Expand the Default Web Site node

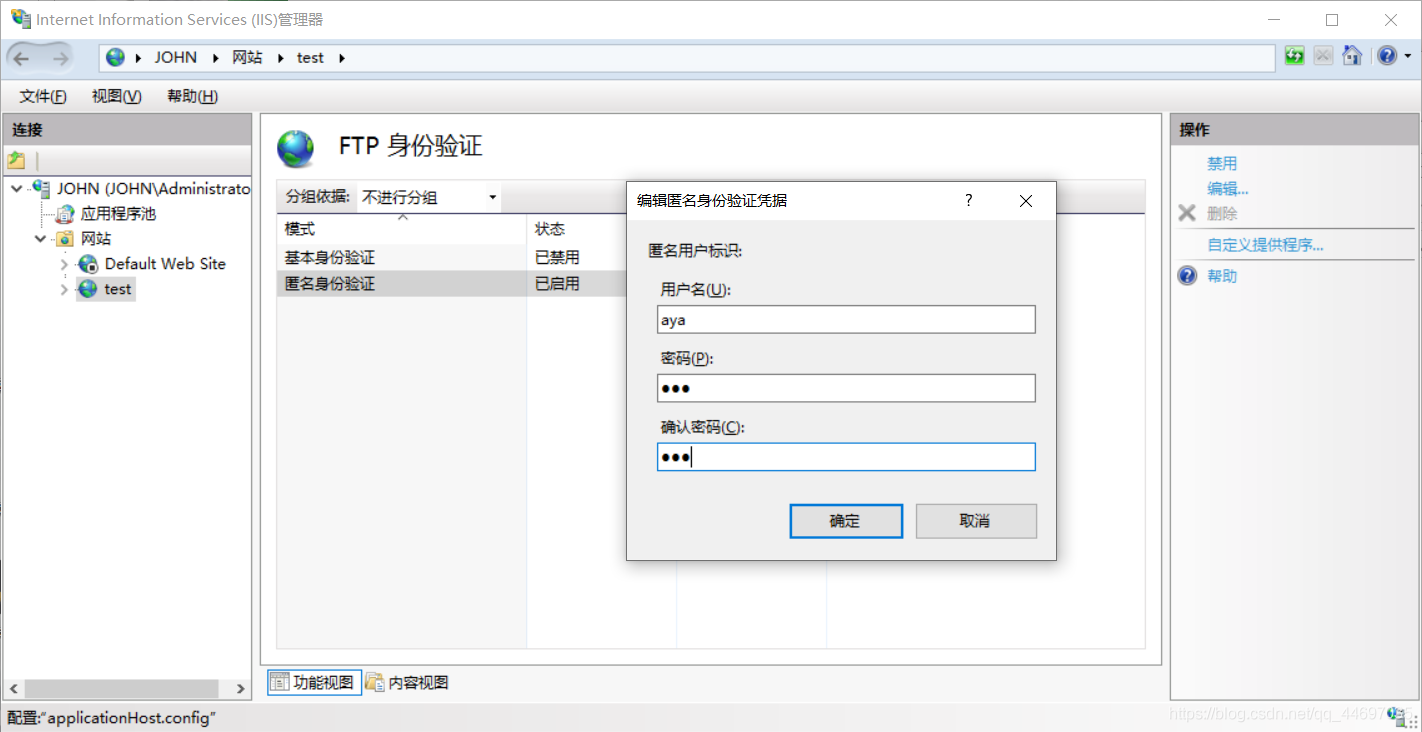[x=65, y=264]
